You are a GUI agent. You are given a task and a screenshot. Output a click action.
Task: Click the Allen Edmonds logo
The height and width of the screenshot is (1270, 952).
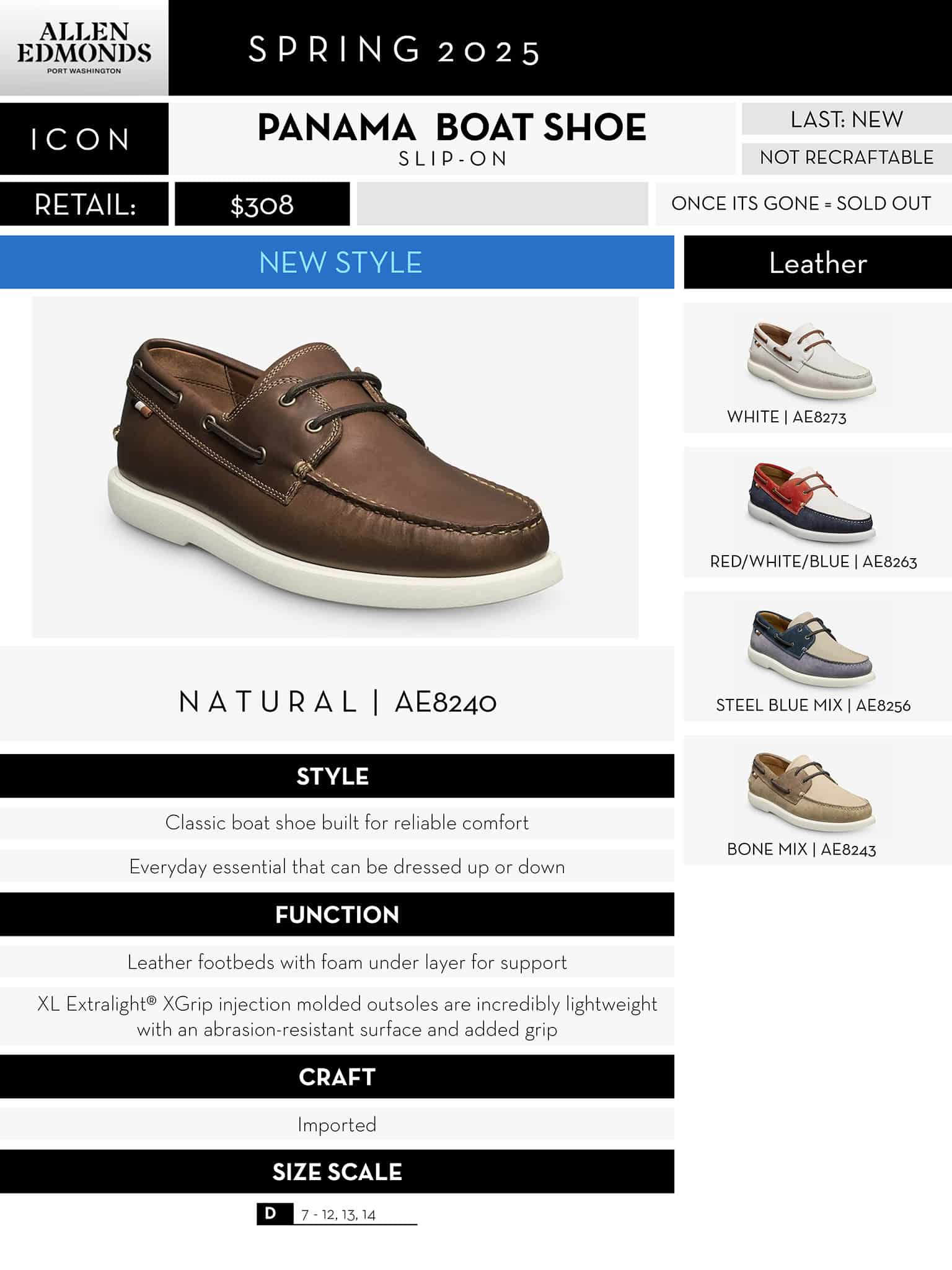(84, 48)
